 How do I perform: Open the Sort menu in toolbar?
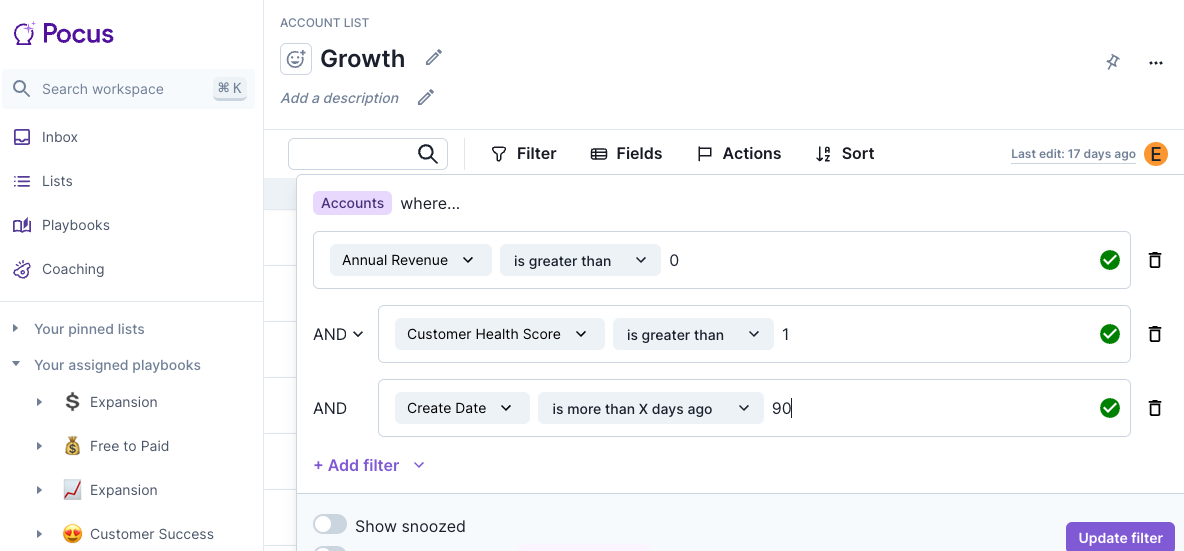coord(845,154)
